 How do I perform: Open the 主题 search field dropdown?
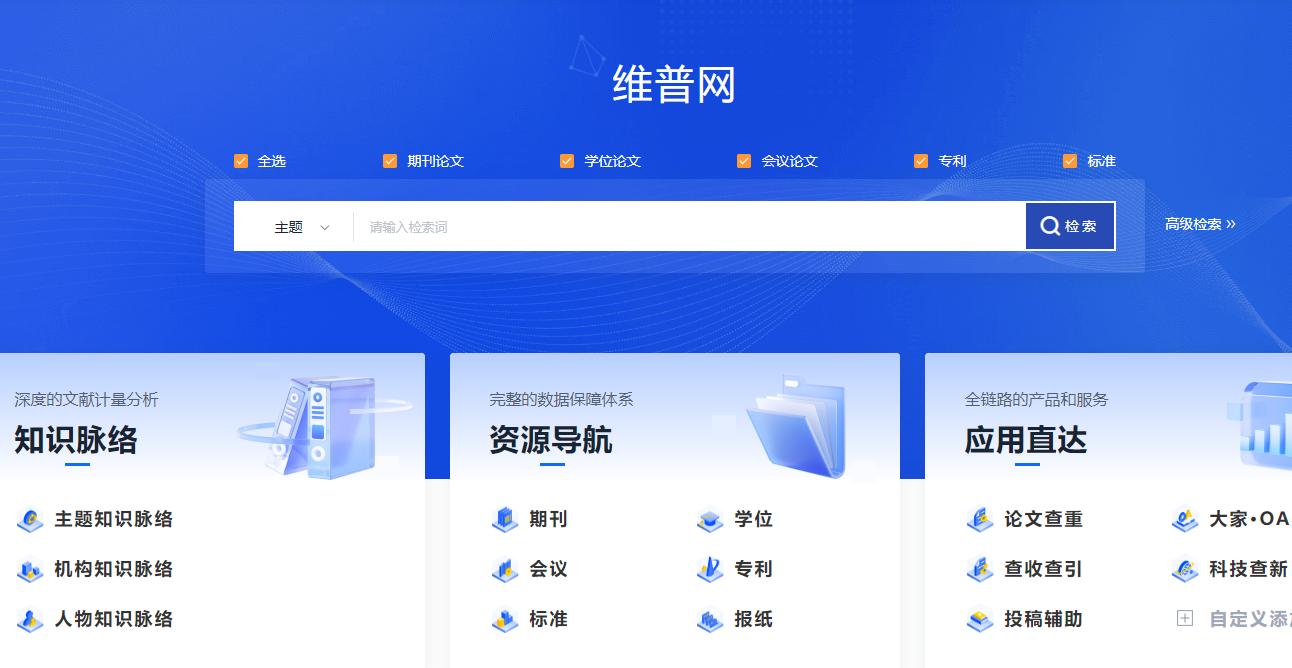(x=301, y=227)
